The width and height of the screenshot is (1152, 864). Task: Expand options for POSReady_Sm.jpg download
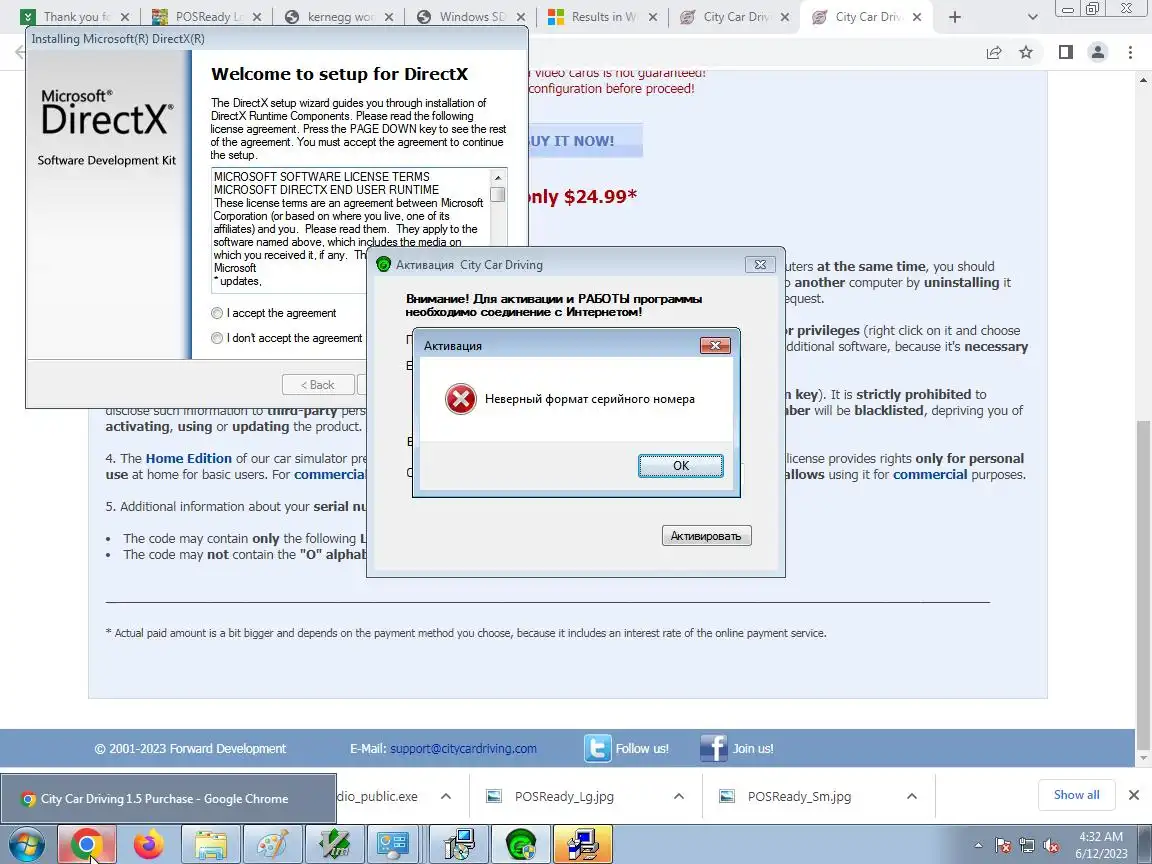pos(912,796)
